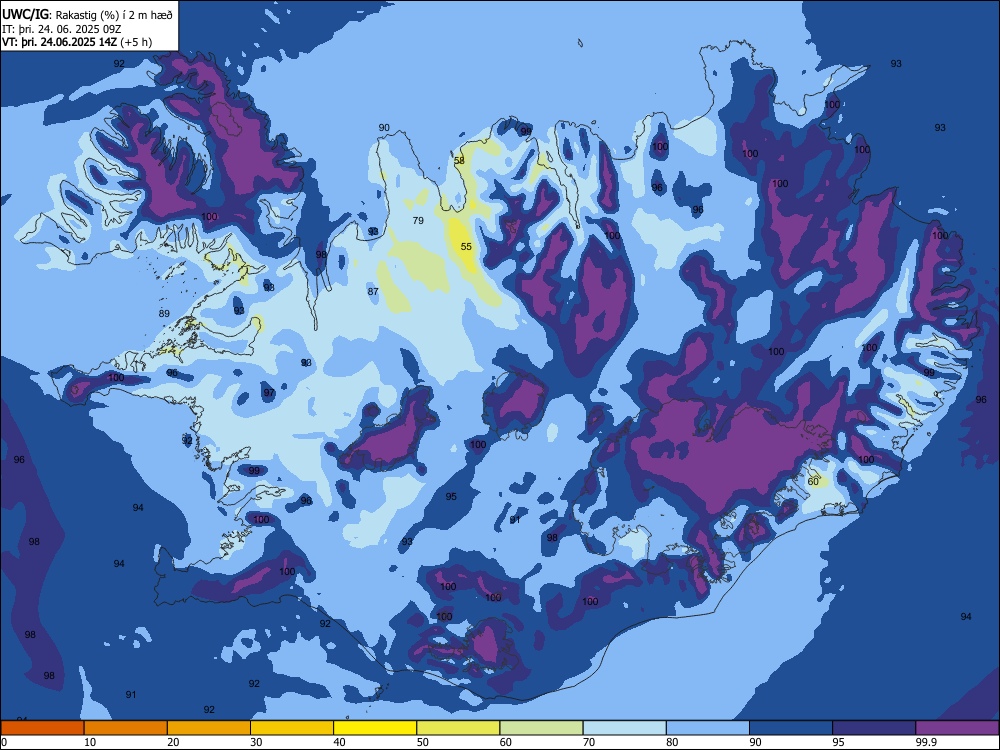Viewport: 1000px width, 750px height.
Task: Select the bright yellow 40–50 legend swatch
Action: [x=375, y=728]
